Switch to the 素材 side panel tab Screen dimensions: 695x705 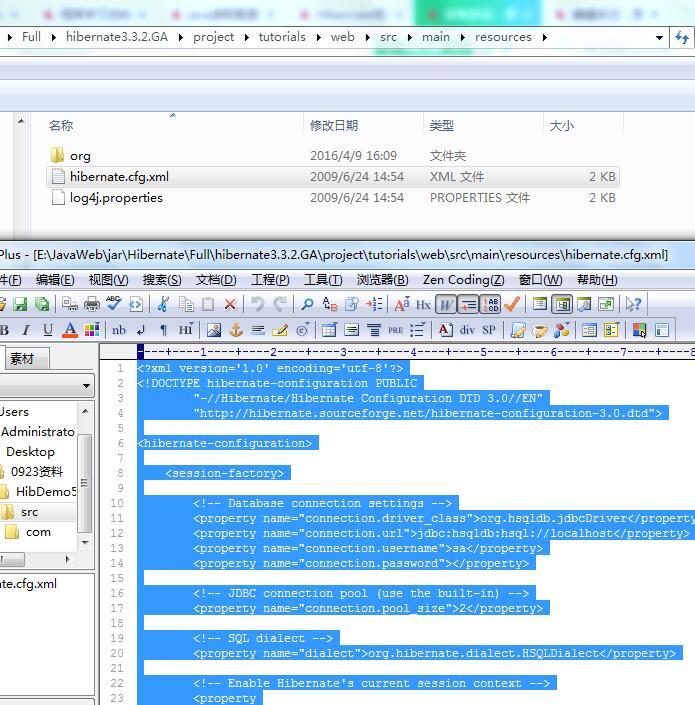pyautogui.click(x=27, y=358)
